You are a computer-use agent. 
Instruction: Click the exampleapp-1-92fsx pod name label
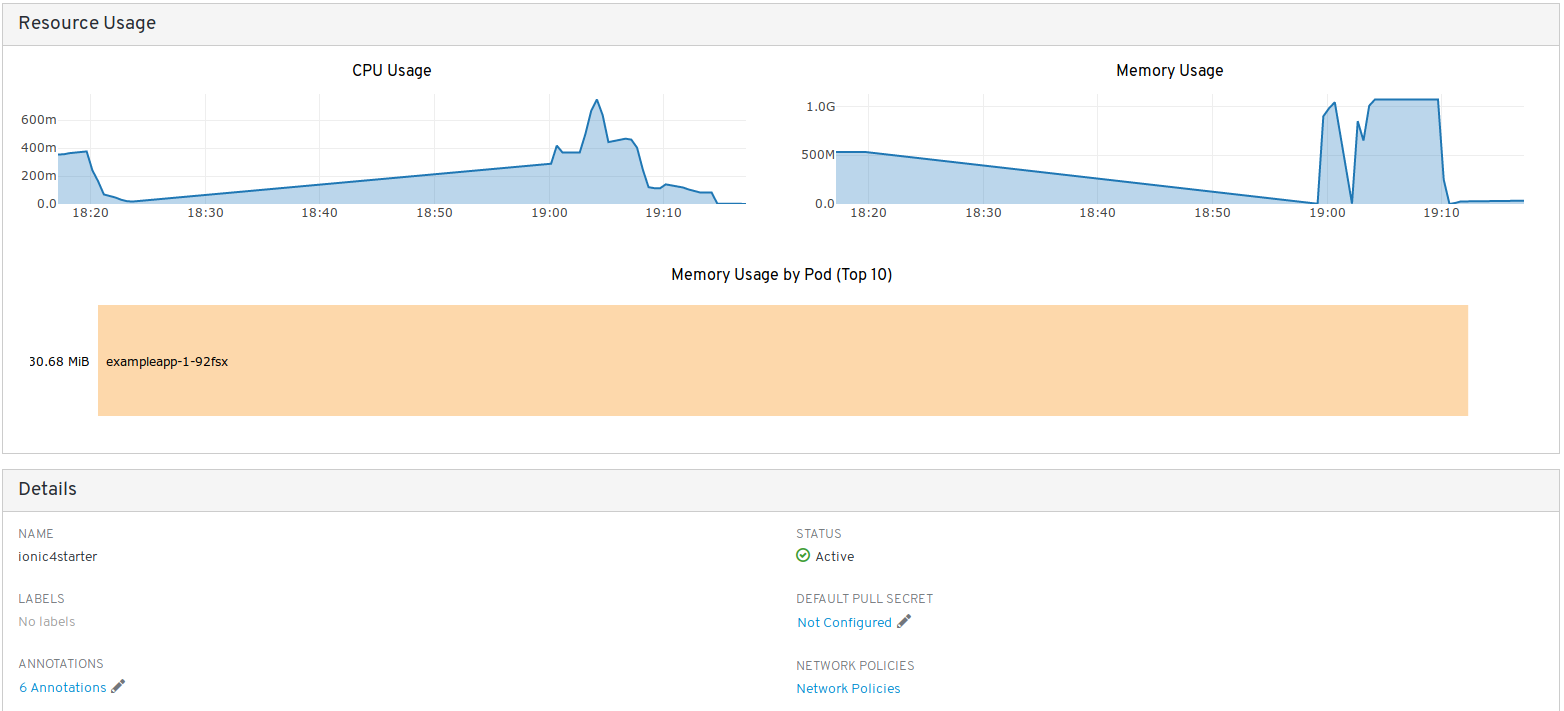pyautogui.click(x=167, y=362)
